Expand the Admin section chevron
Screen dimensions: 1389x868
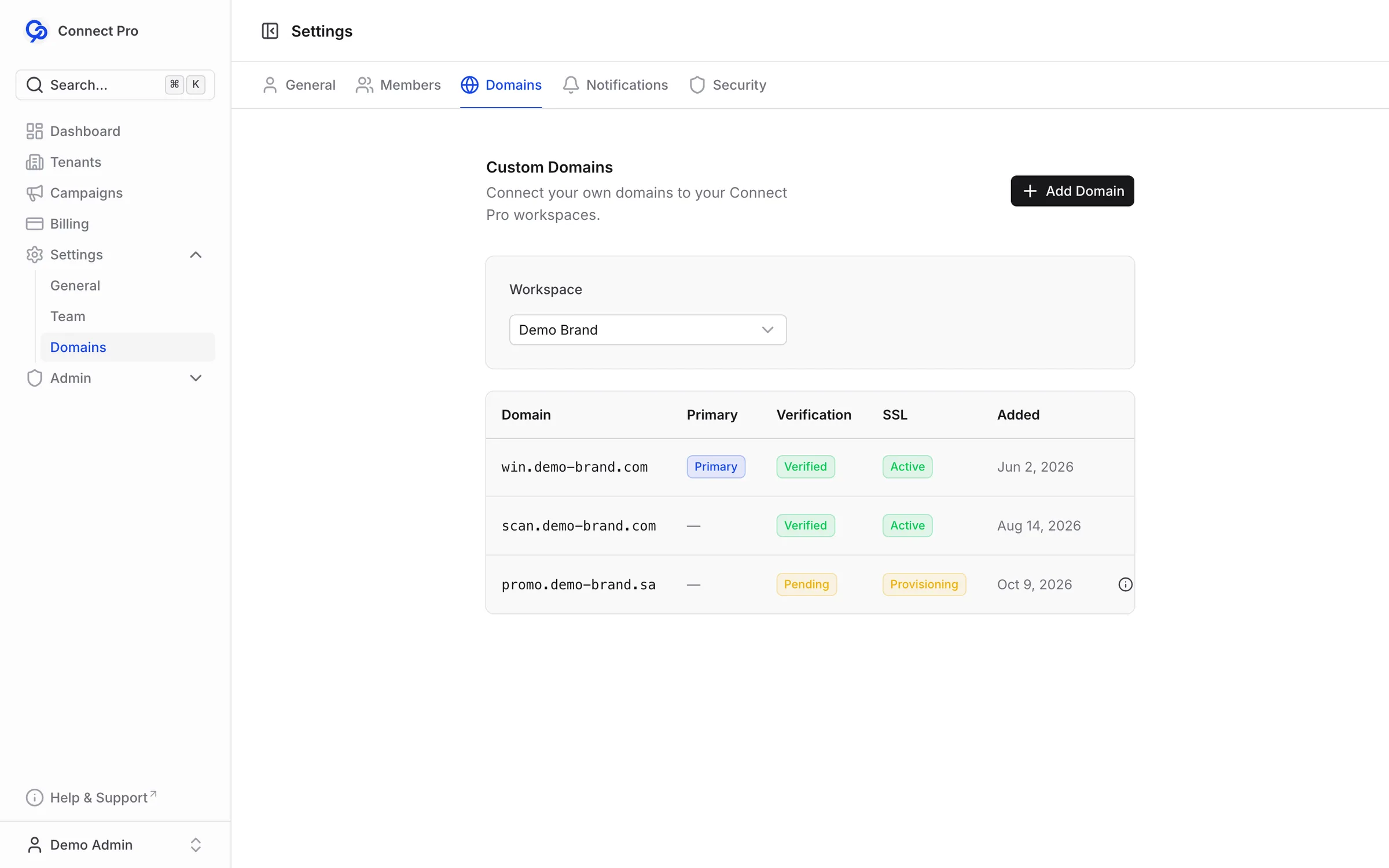coord(196,378)
